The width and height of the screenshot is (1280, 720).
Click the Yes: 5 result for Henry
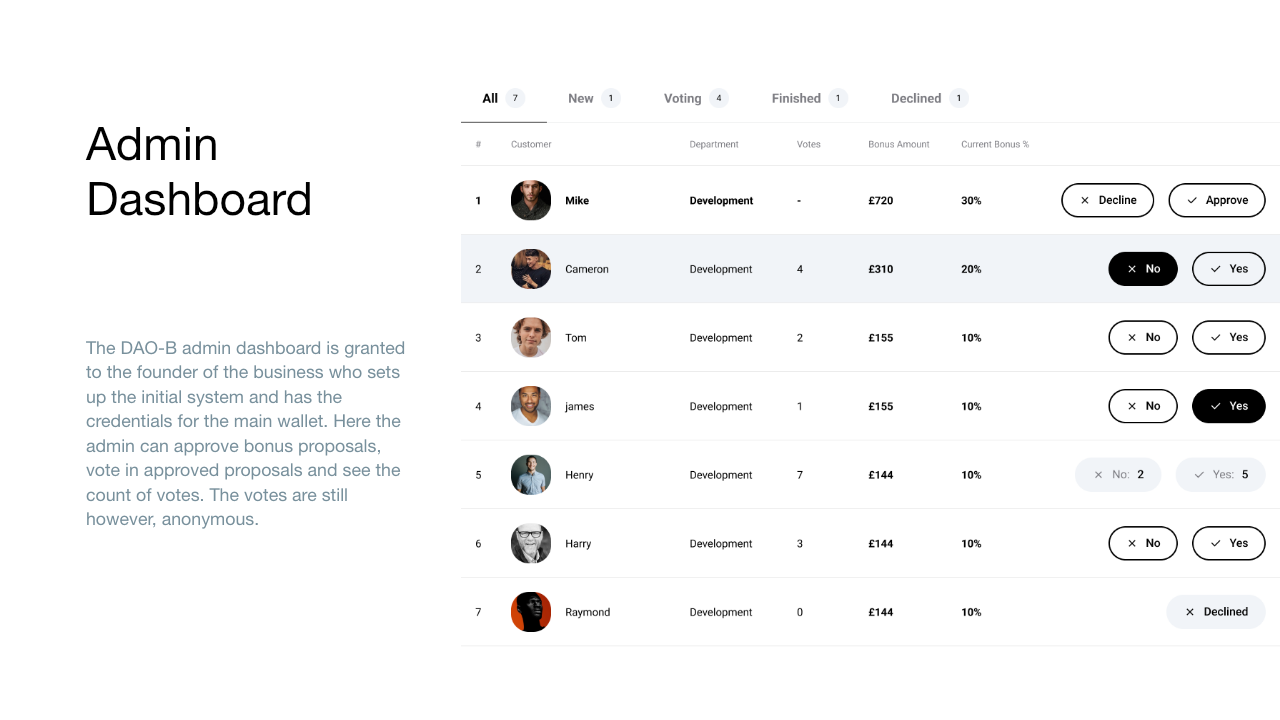[x=1220, y=475]
